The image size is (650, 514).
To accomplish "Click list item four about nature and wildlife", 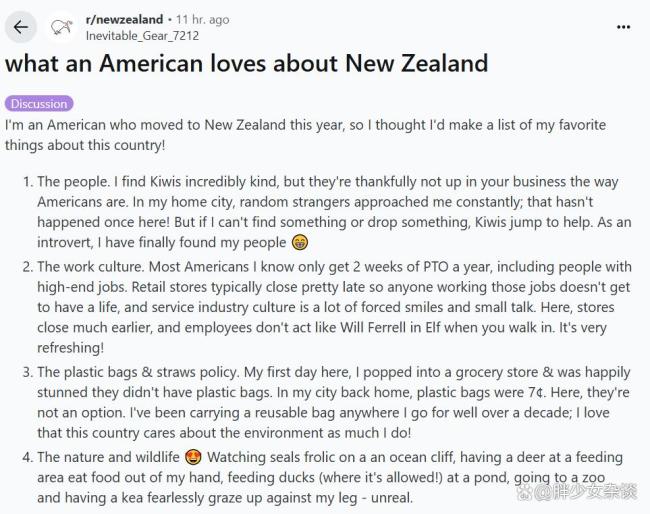I will 323,477.
